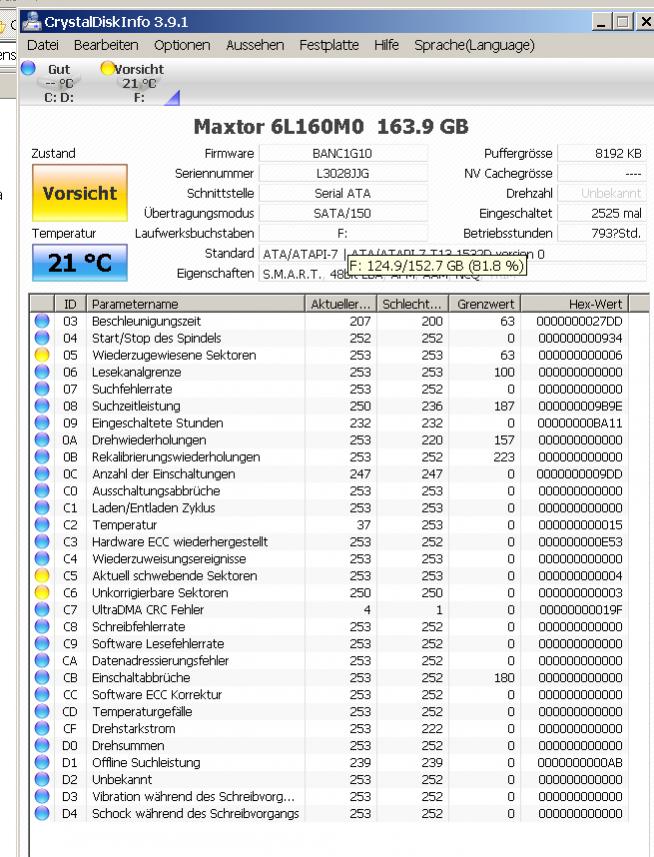Image resolution: width=654 pixels, height=857 pixels.
Task: Click the Eingeschaltet value 2525 mal
Action: (602, 213)
